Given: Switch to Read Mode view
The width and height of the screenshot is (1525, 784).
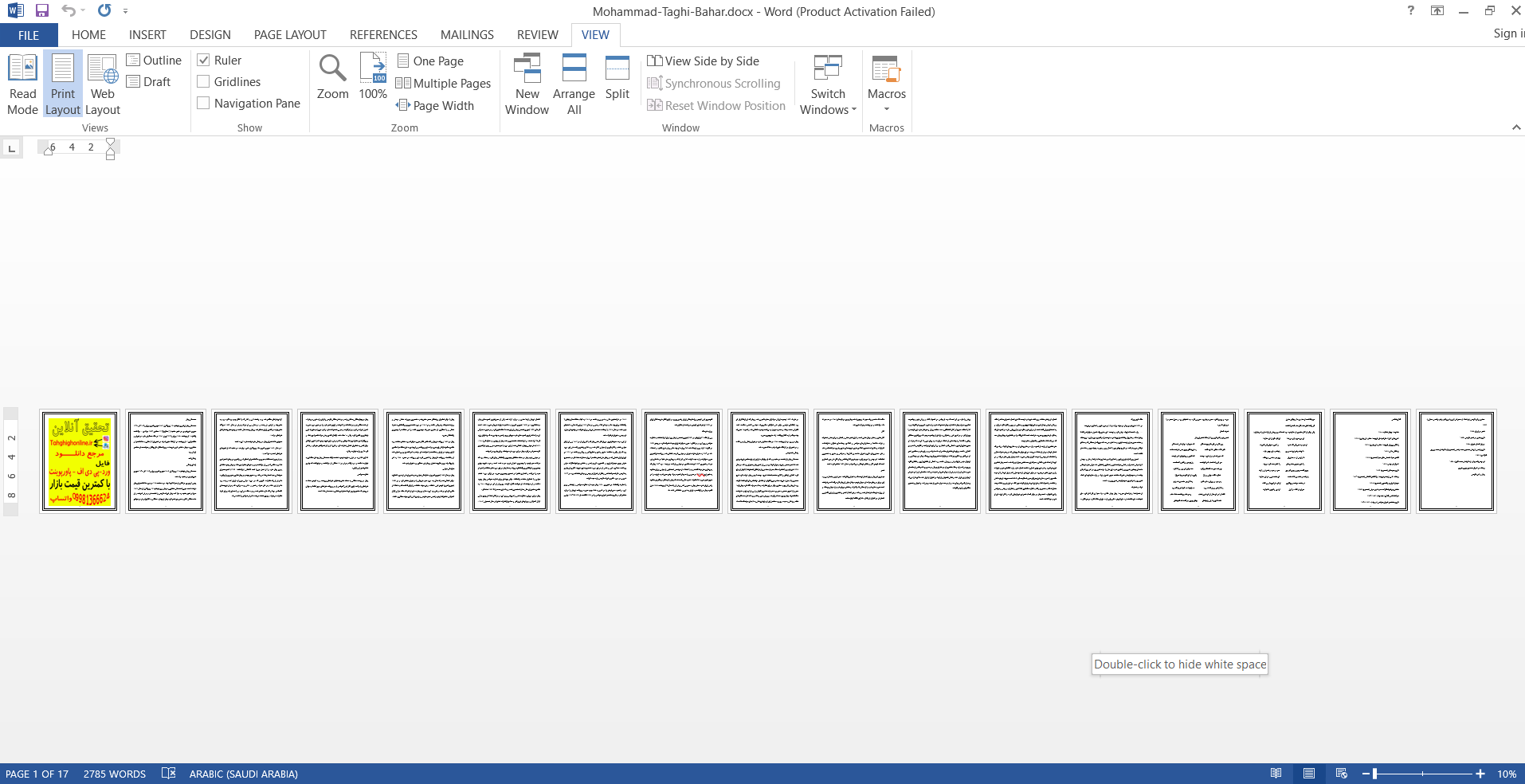Looking at the screenshot, I should pos(22,84).
